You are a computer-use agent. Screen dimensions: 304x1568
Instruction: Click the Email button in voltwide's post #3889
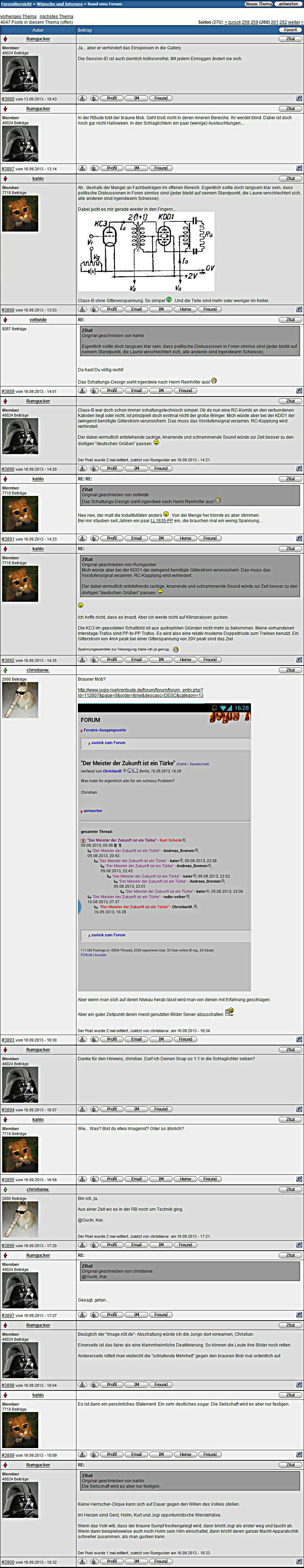pyautogui.click(x=136, y=391)
